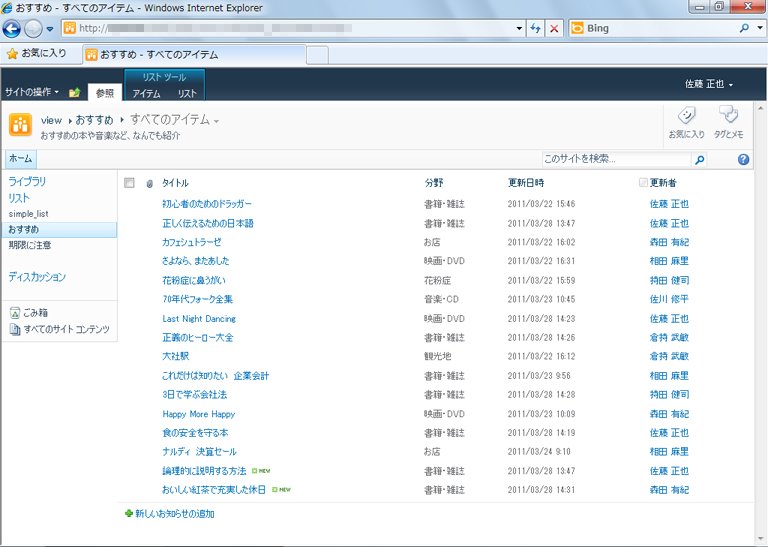Sort by the 分野 column header

coord(434,183)
